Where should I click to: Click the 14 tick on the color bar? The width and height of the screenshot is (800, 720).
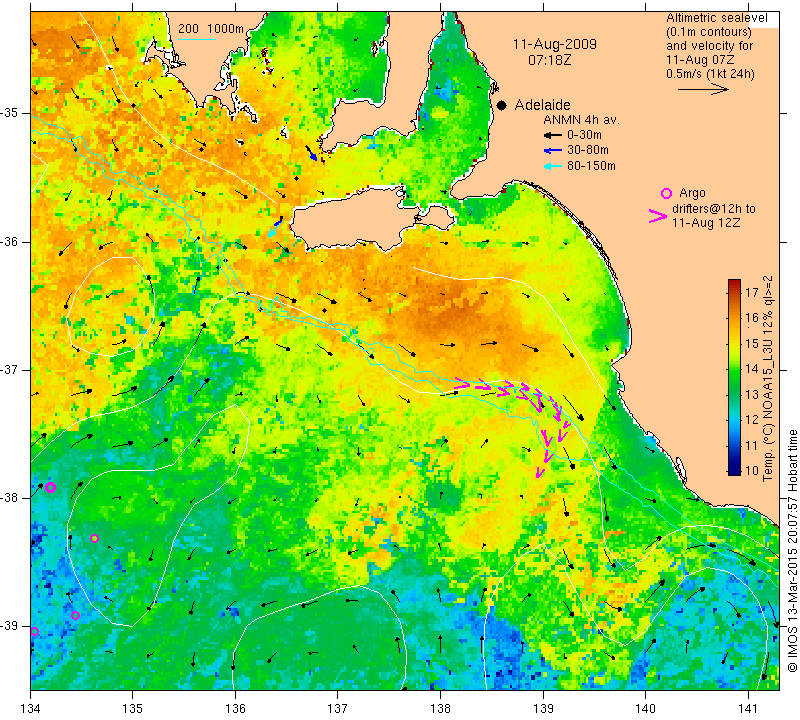752,369
